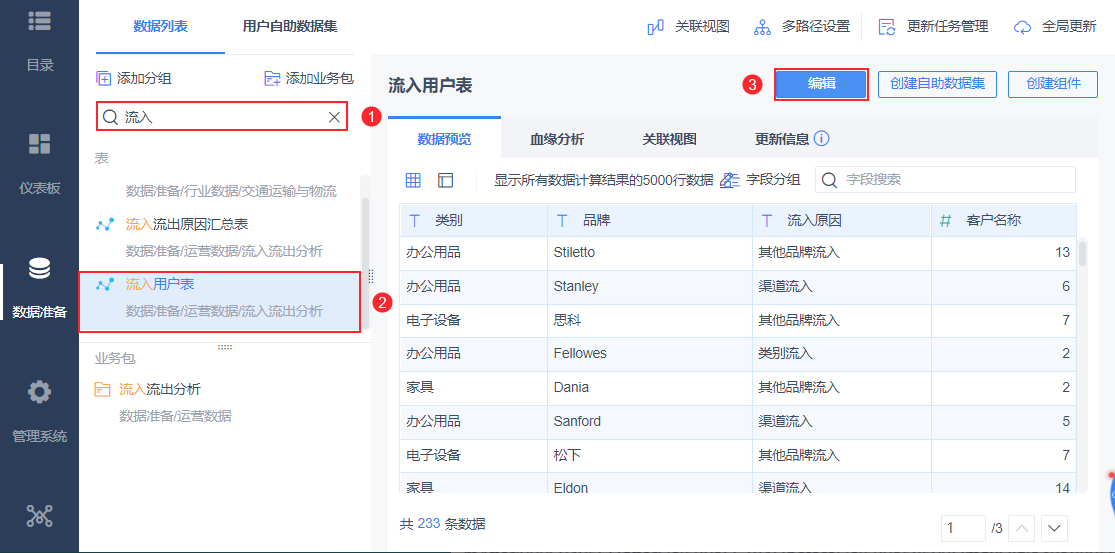Click the 类别流入 cell in Fellowes row

coord(842,353)
